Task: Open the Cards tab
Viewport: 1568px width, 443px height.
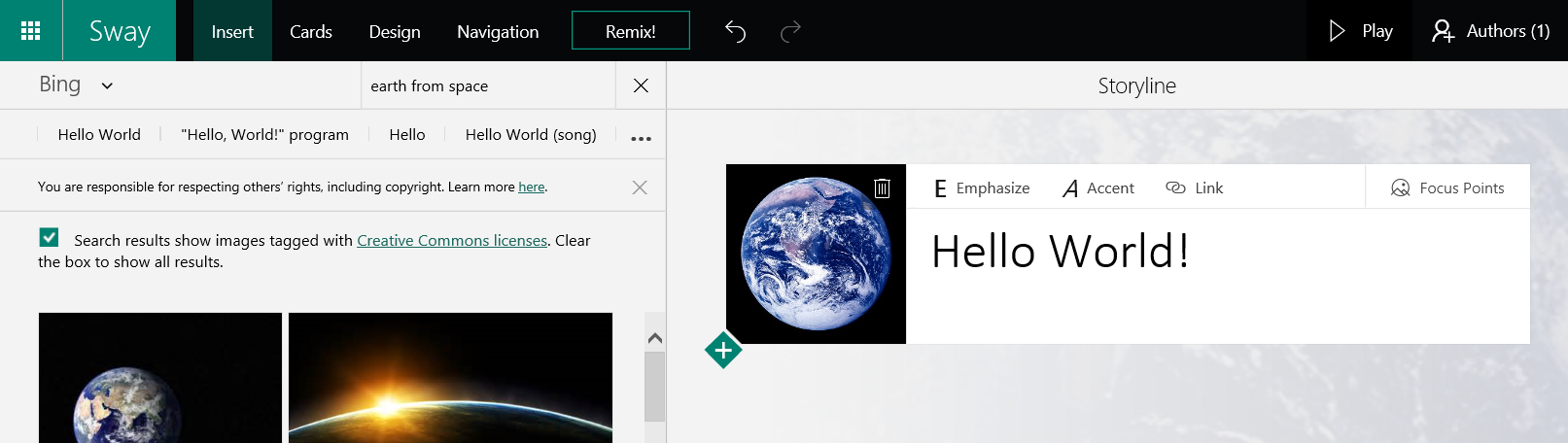Action: pos(311,31)
